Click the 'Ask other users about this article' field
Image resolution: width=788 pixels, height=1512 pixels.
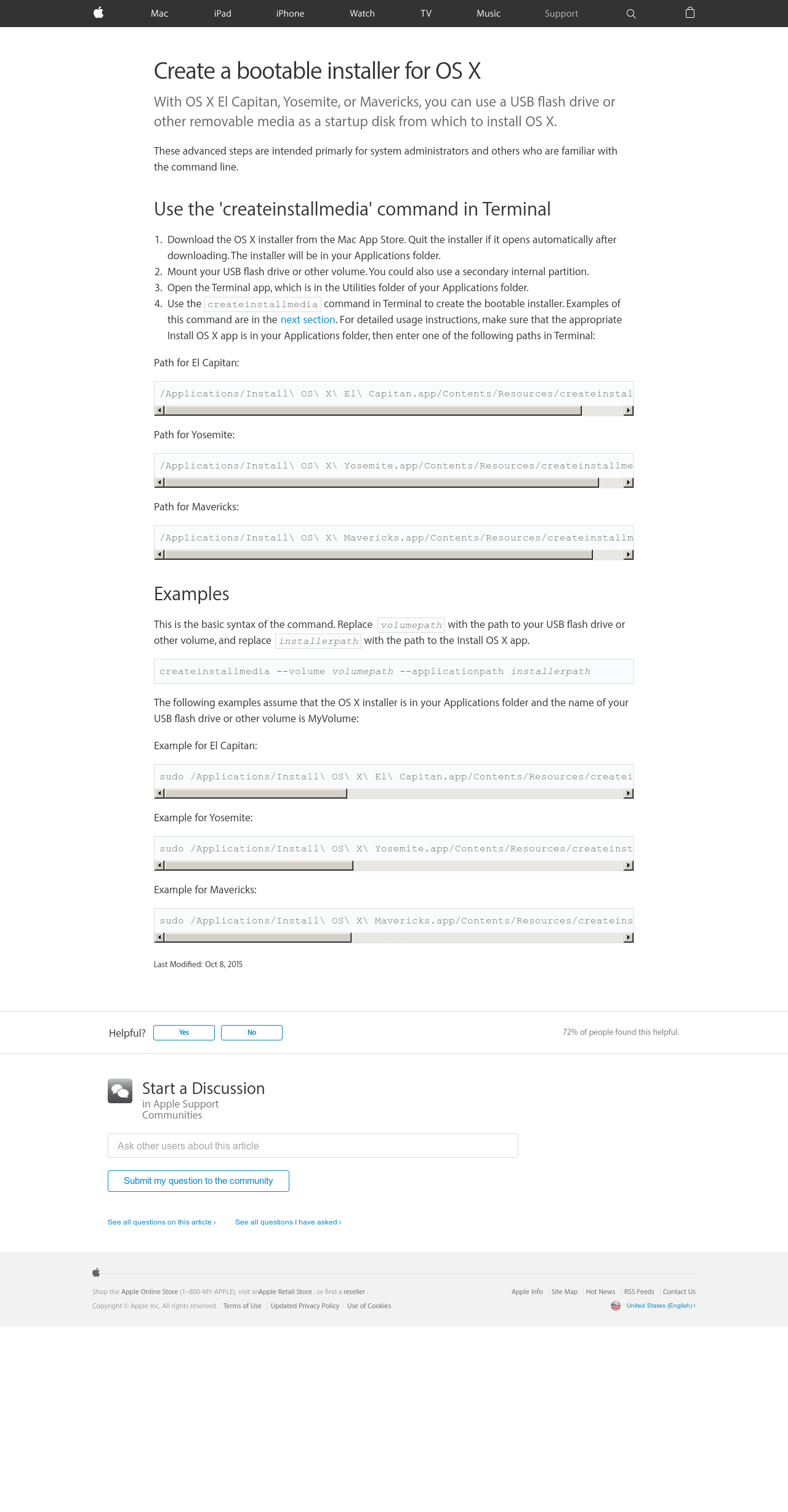point(313,1146)
